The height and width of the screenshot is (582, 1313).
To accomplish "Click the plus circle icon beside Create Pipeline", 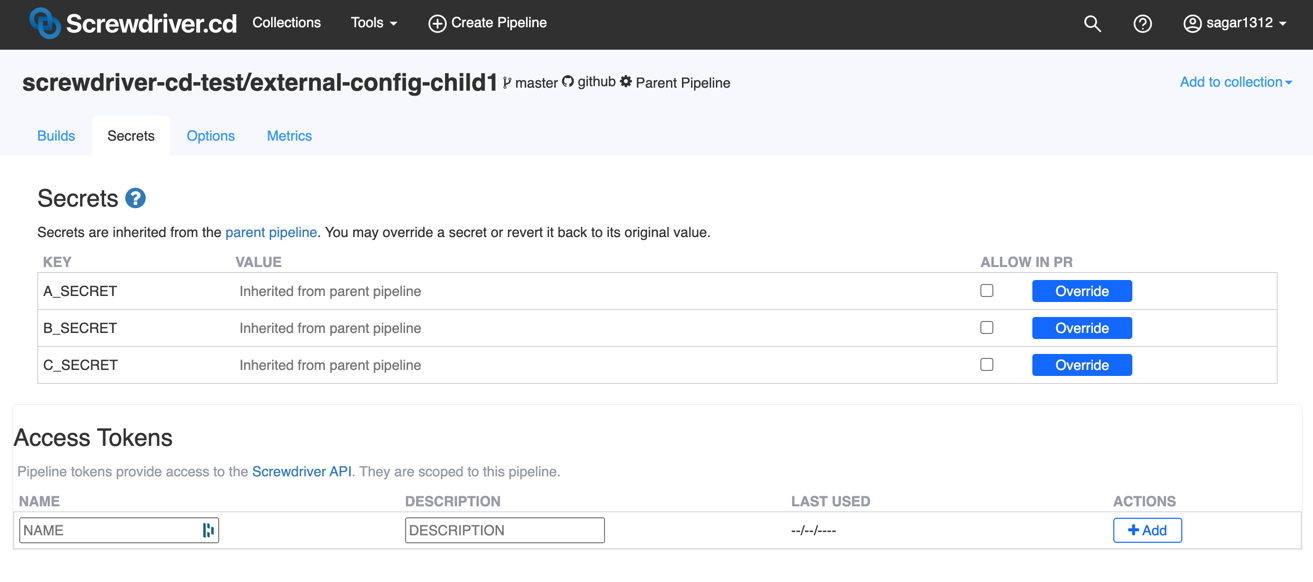I will tap(437, 23).
